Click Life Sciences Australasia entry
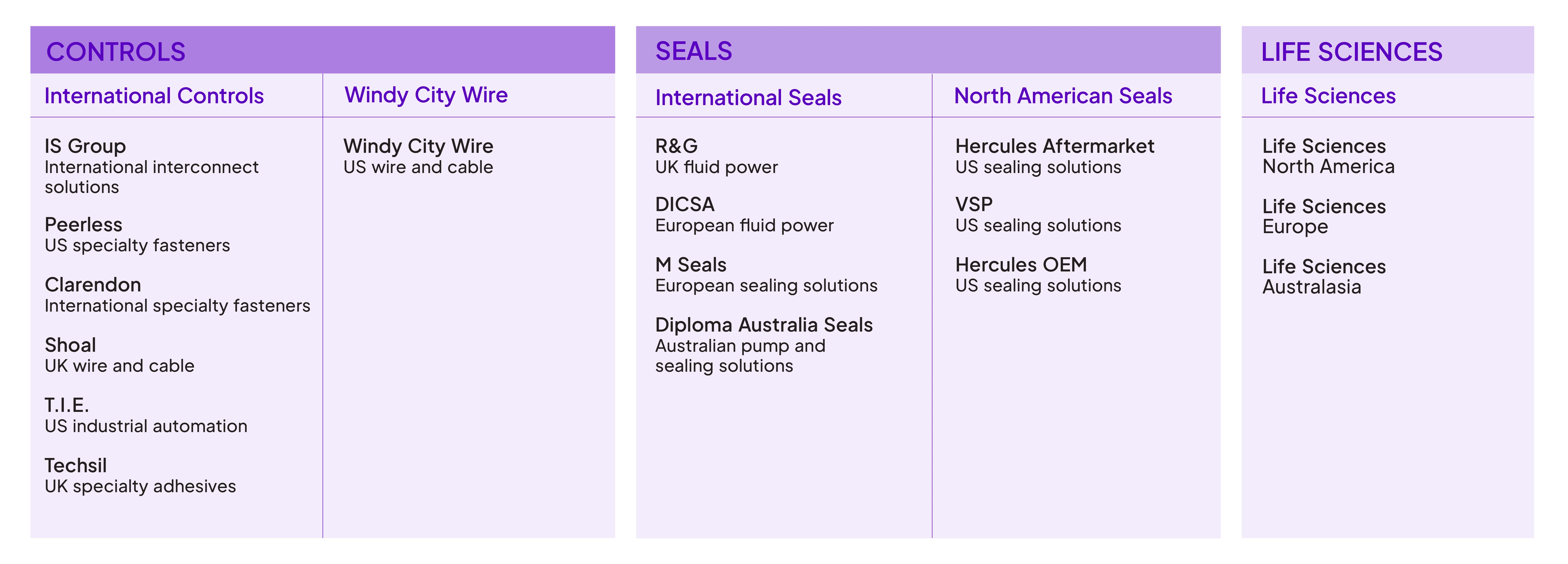 pyautogui.click(x=1324, y=276)
